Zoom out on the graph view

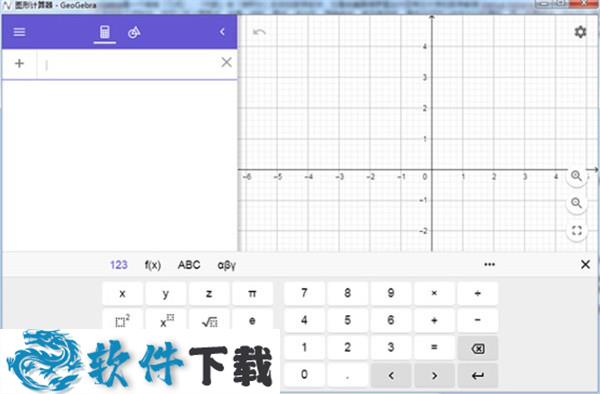577,203
